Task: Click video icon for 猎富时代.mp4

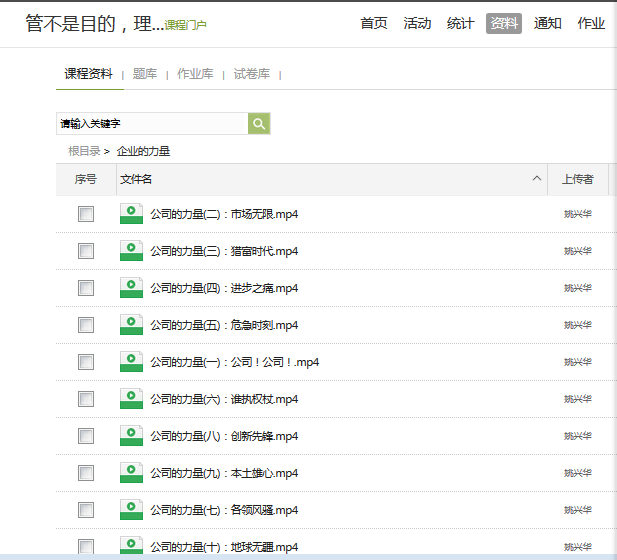Action: 131,251
